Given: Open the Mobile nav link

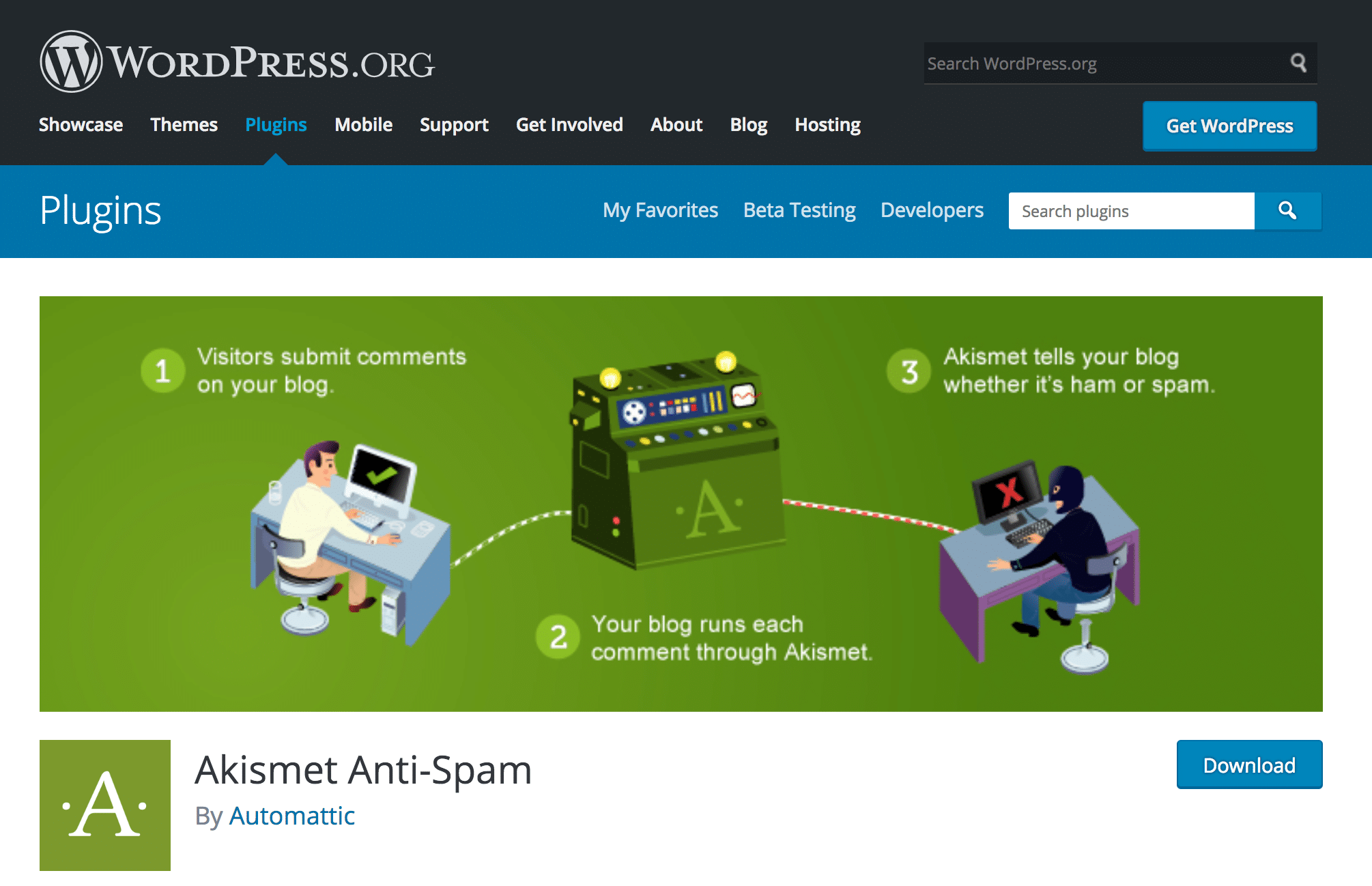Looking at the screenshot, I should 363,125.
